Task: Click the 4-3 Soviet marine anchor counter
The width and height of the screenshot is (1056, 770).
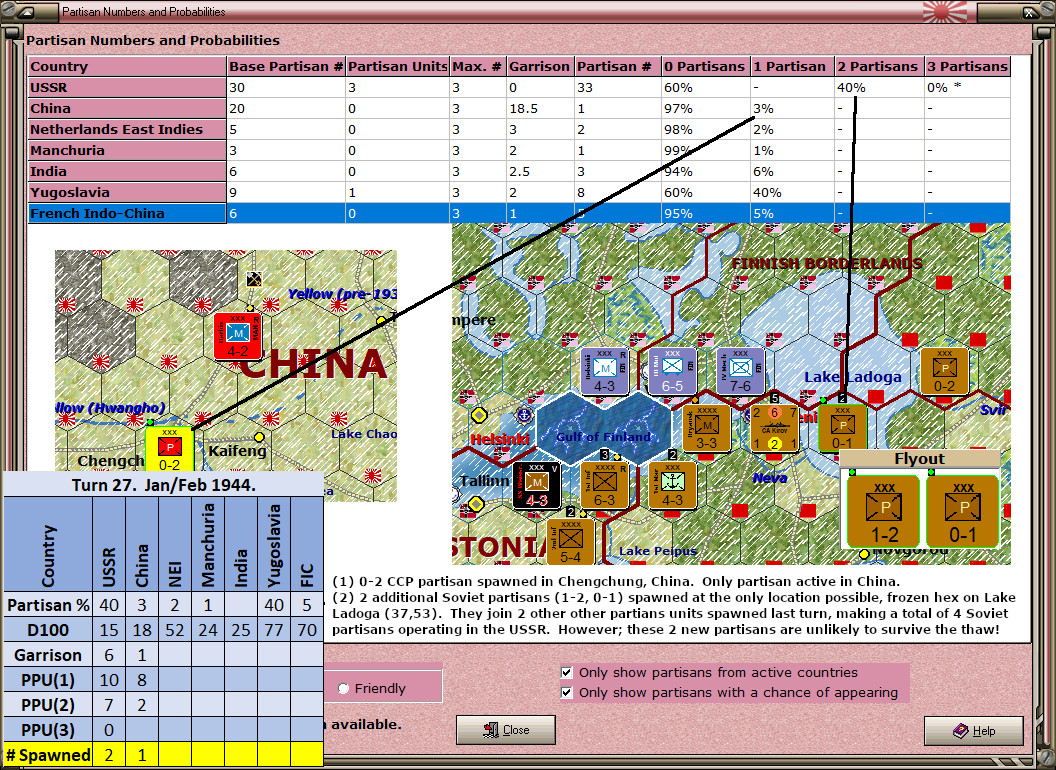Action: [x=672, y=485]
